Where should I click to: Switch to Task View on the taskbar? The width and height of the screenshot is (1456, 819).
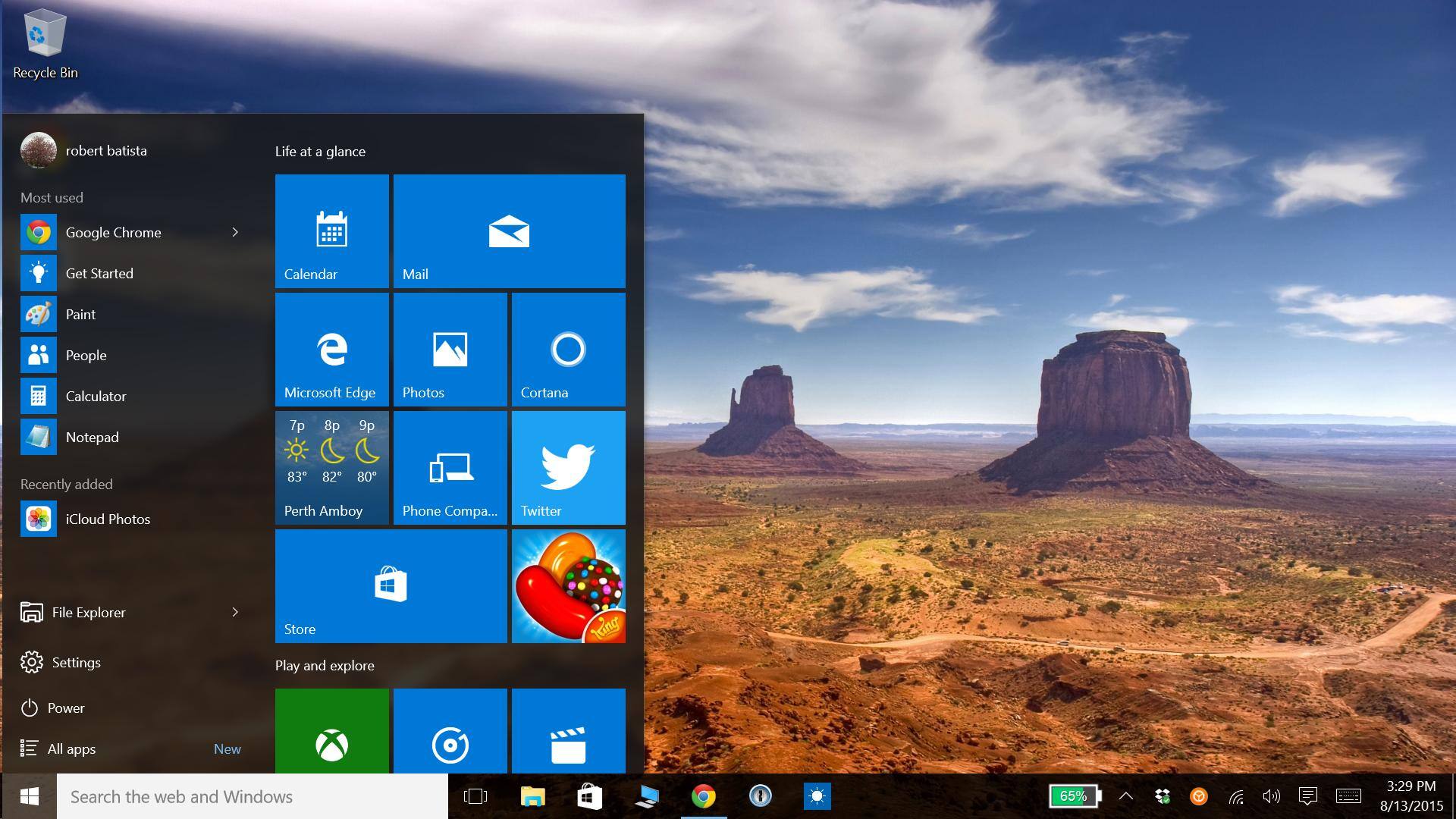pos(474,796)
